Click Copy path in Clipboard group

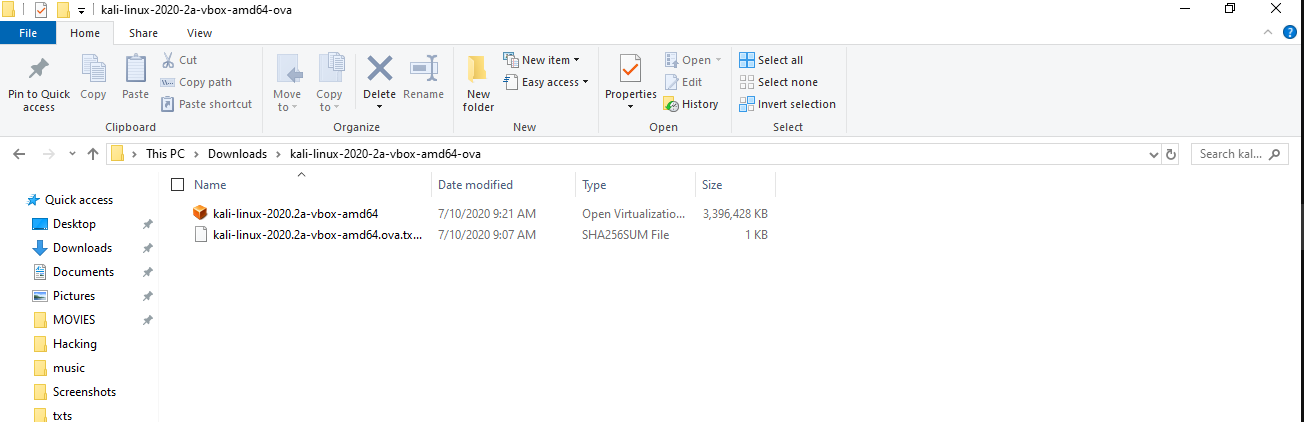click(196, 82)
